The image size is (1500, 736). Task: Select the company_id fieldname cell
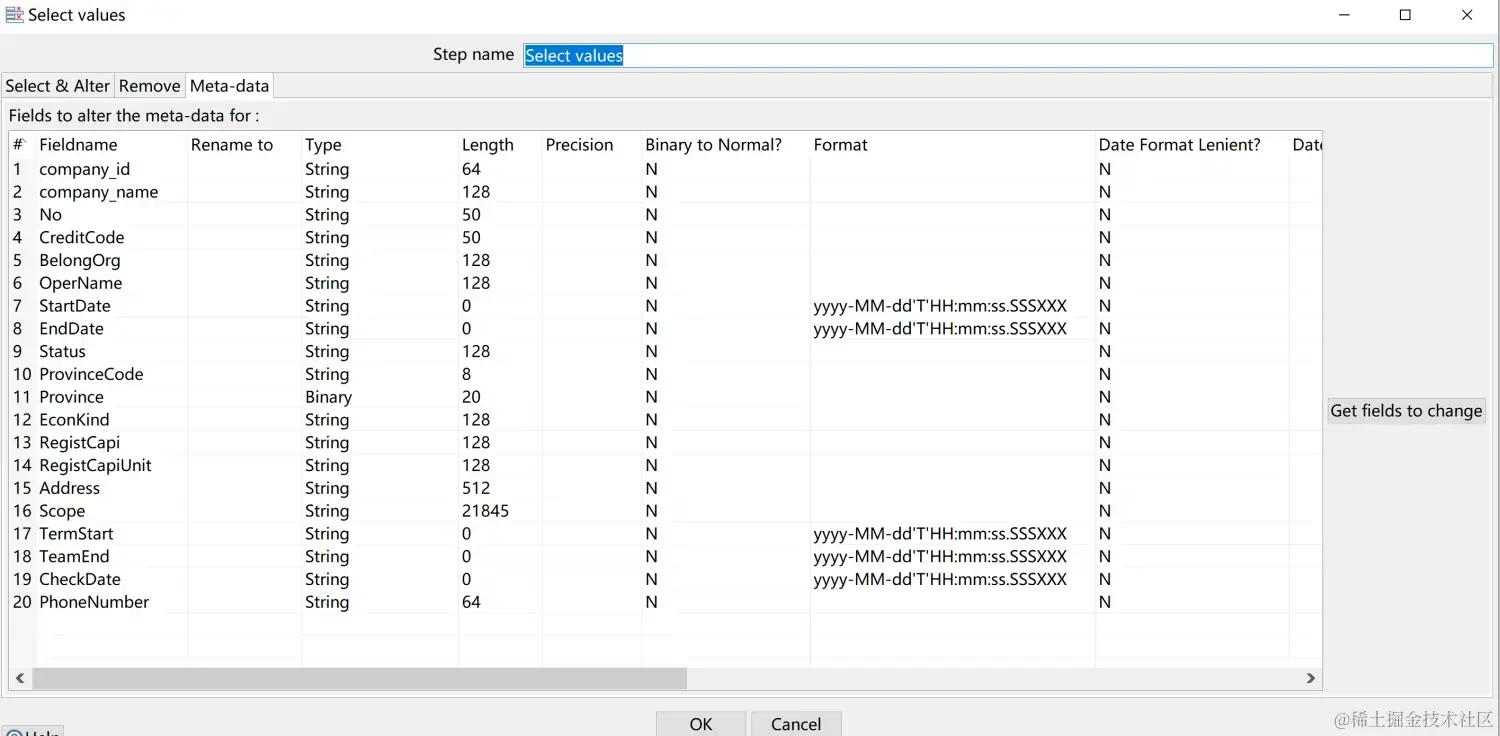[112, 169]
